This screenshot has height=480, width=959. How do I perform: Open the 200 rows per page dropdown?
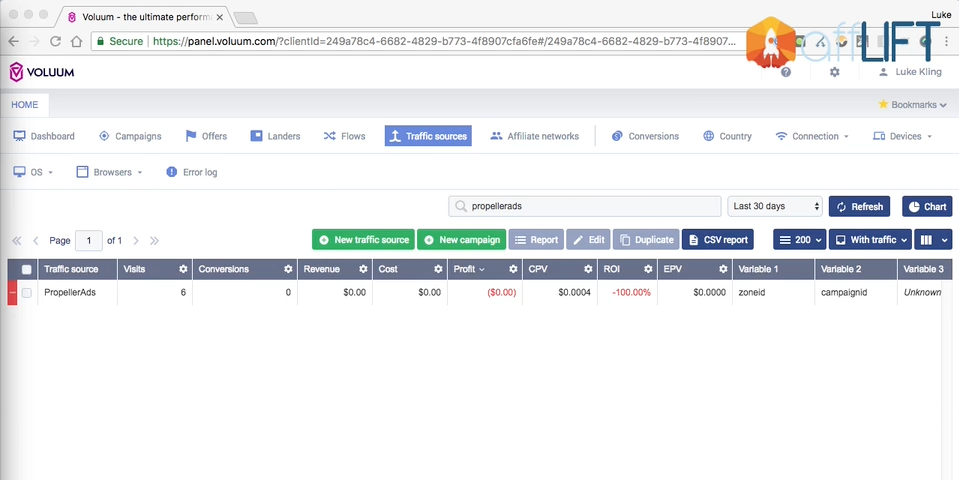point(799,240)
